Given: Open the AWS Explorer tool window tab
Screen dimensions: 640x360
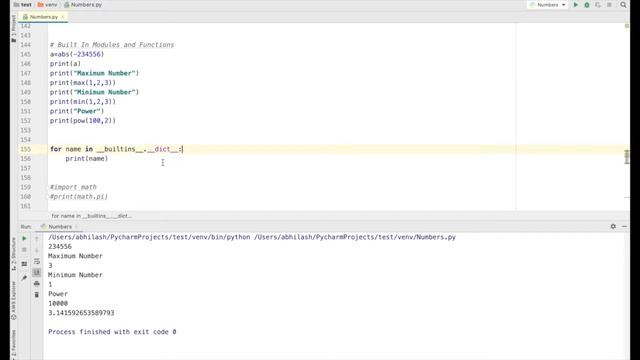Looking at the screenshot, I should coord(13,301).
